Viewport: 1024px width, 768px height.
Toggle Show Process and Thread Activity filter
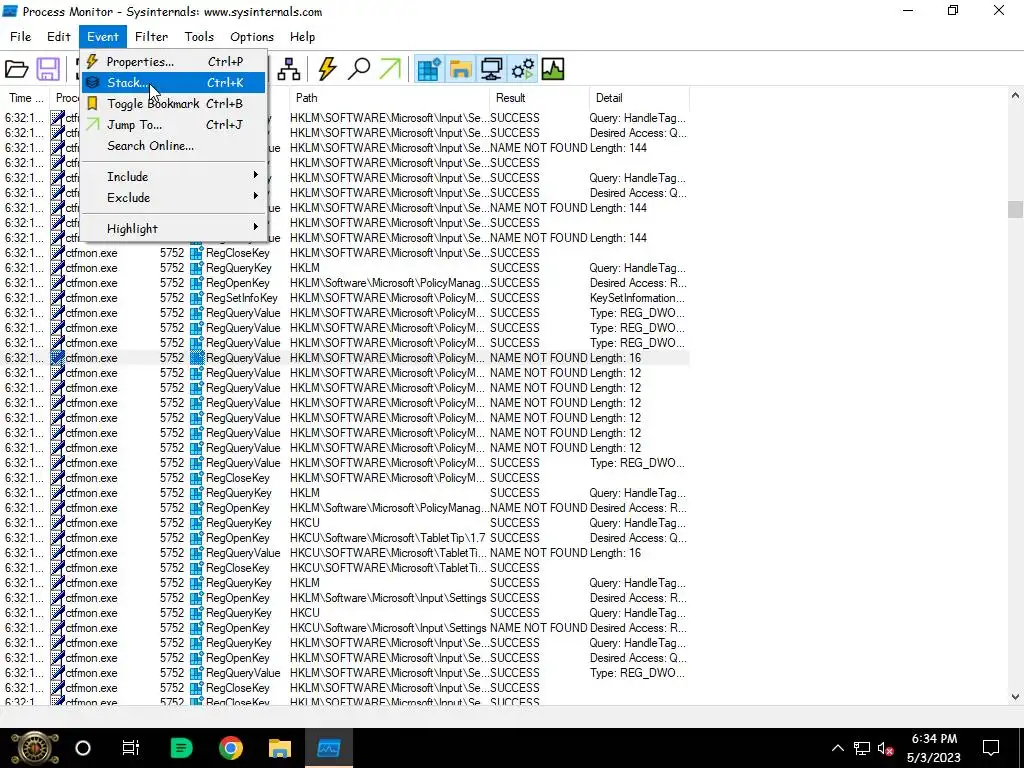click(x=522, y=69)
